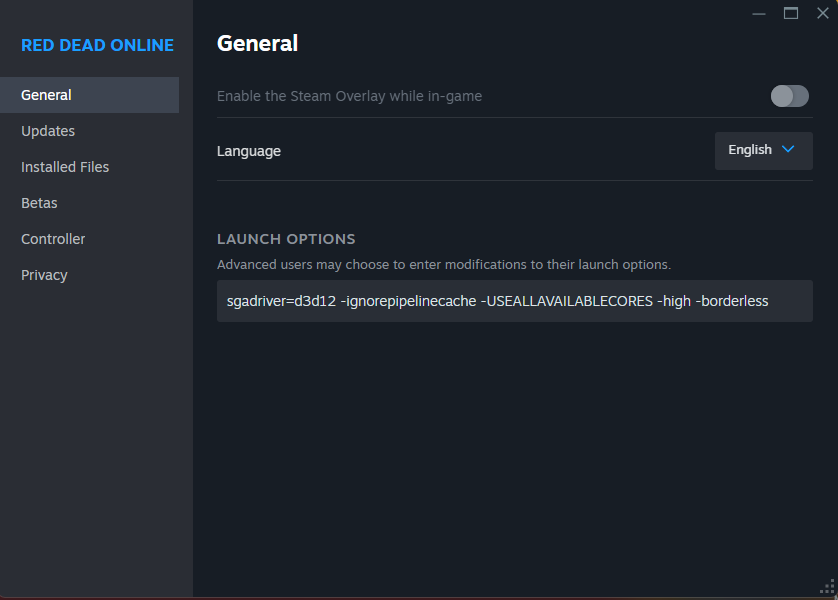Go to the Betas tab
Viewport: 838px width, 600px height.
[x=39, y=203]
